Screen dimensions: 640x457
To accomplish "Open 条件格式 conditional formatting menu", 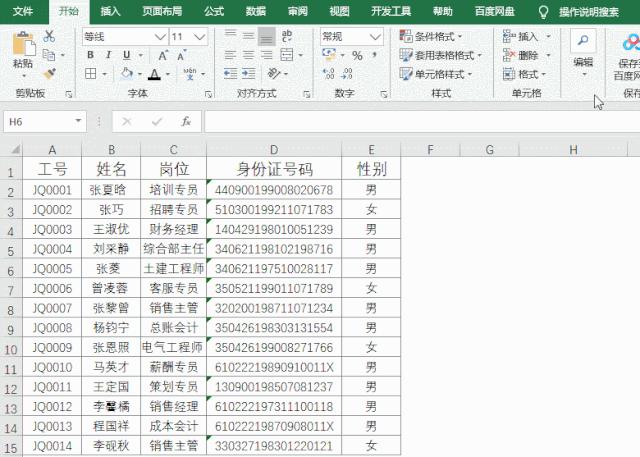I will coord(431,37).
